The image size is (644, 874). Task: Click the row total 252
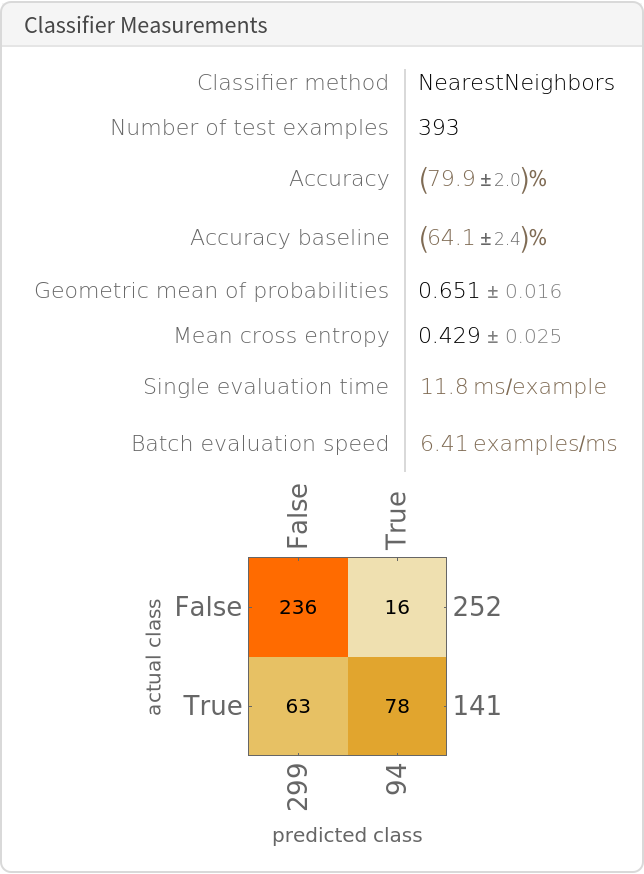pyautogui.click(x=477, y=607)
